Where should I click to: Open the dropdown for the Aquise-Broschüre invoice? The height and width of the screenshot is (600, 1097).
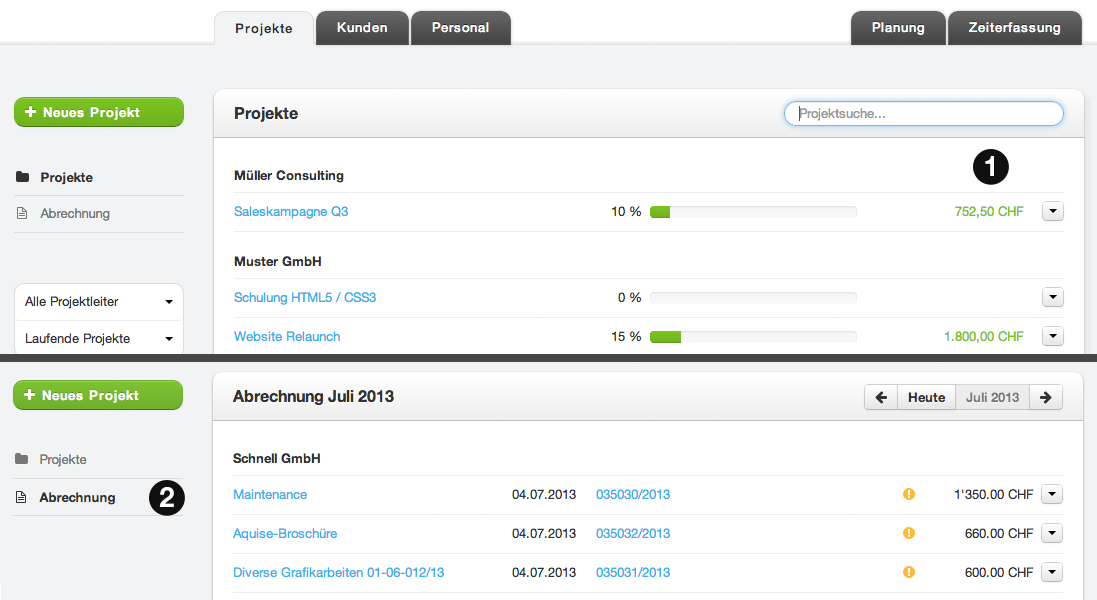1052,534
